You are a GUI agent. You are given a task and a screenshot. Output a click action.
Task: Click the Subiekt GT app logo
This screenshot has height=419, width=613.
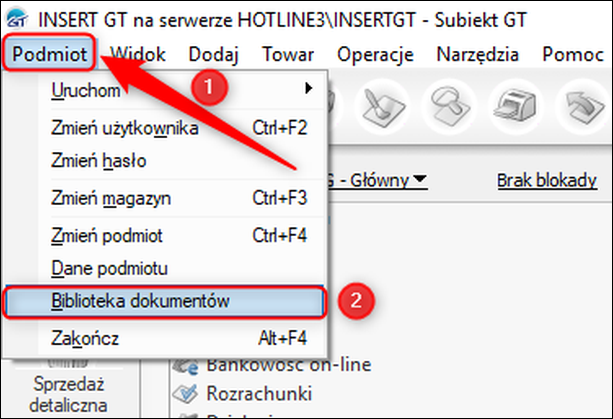click(18, 18)
